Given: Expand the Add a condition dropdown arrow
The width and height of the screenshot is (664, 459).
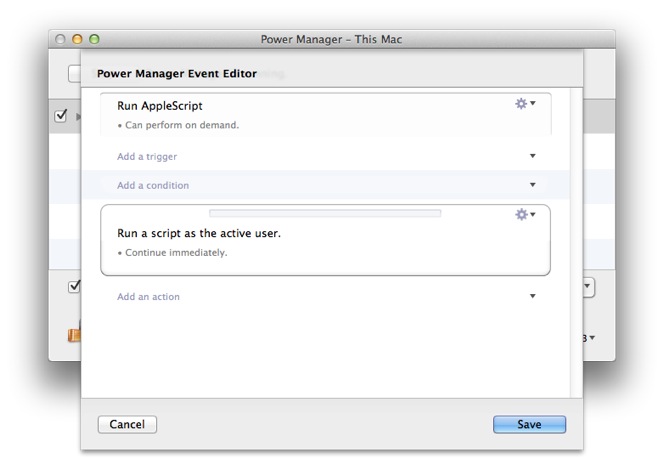Looking at the screenshot, I should pyautogui.click(x=533, y=185).
